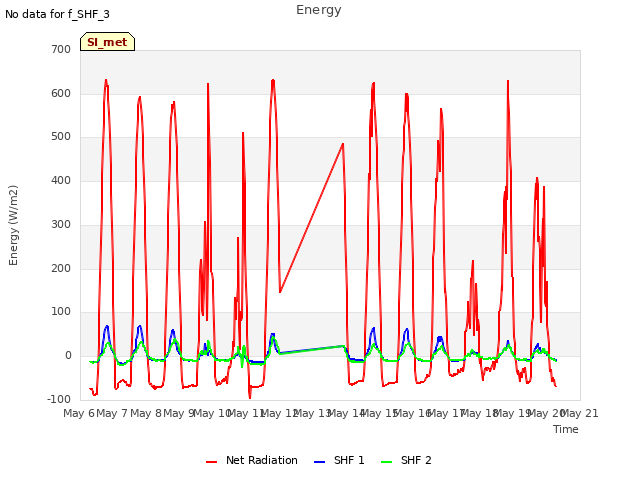Click the 0 y-axis tick label
This screenshot has height=480, width=640.
point(68,356)
